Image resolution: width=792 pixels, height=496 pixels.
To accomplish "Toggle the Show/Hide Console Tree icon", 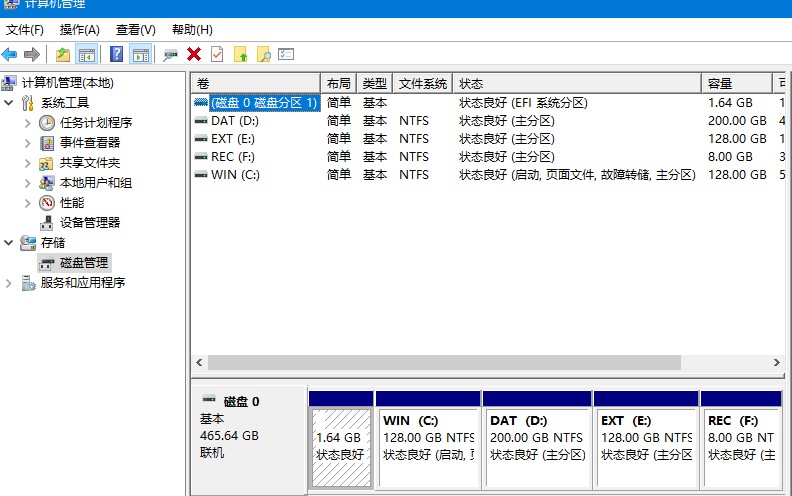I will coord(86,54).
